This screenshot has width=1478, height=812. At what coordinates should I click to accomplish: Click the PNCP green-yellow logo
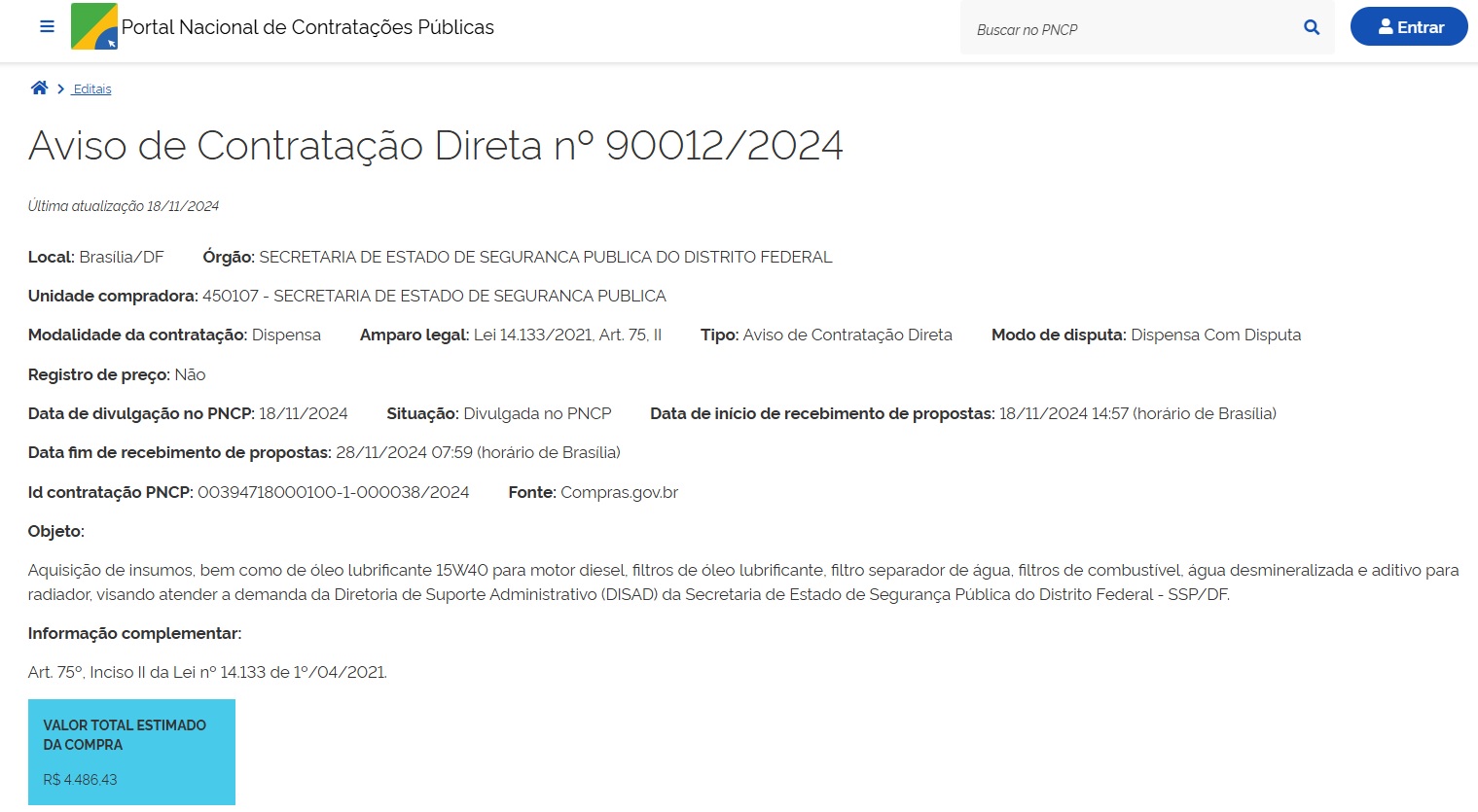[94, 27]
